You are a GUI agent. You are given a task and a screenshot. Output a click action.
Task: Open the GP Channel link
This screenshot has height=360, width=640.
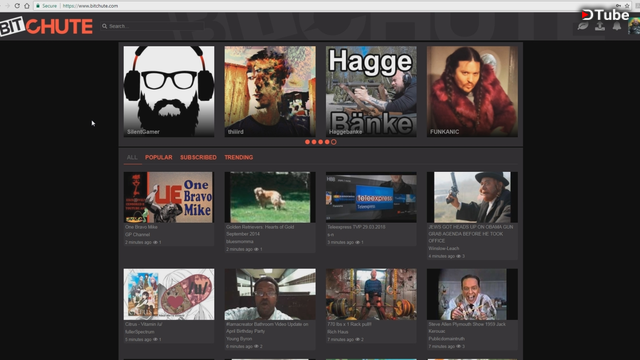pyautogui.click(x=138, y=235)
